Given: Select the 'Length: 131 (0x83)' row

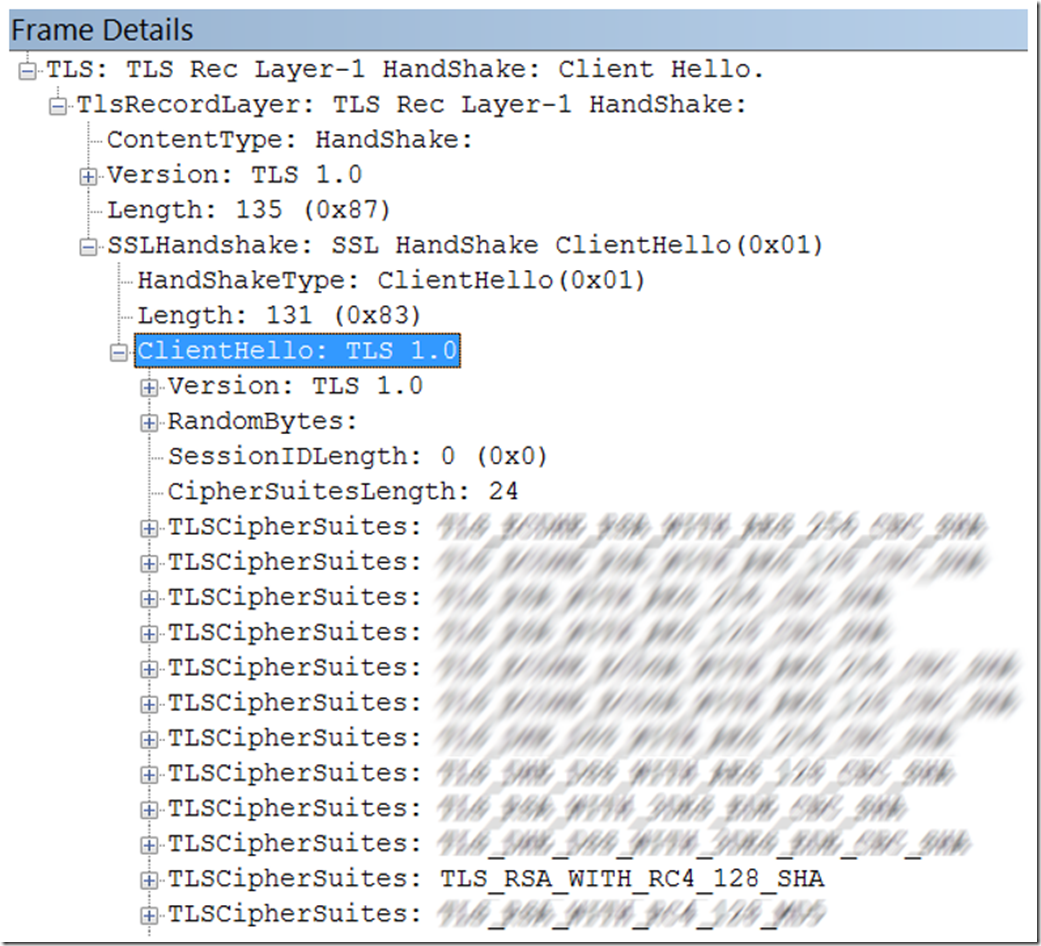Looking at the screenshot, I should [x=280, y=315].
